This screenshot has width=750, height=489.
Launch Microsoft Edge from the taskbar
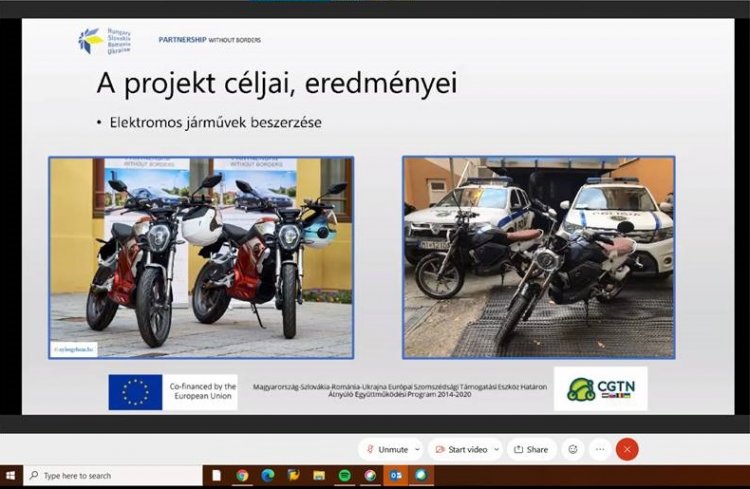(268, 476)
